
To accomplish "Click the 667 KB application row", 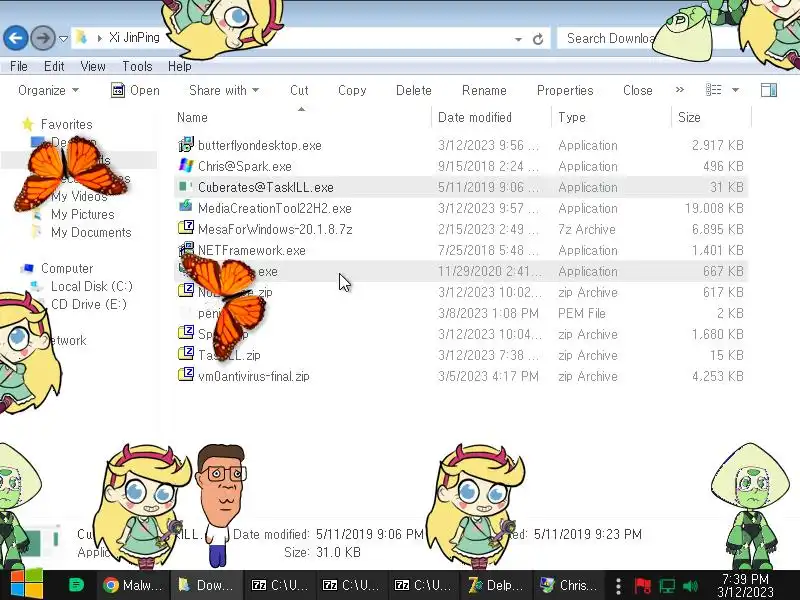I will 461,271.
